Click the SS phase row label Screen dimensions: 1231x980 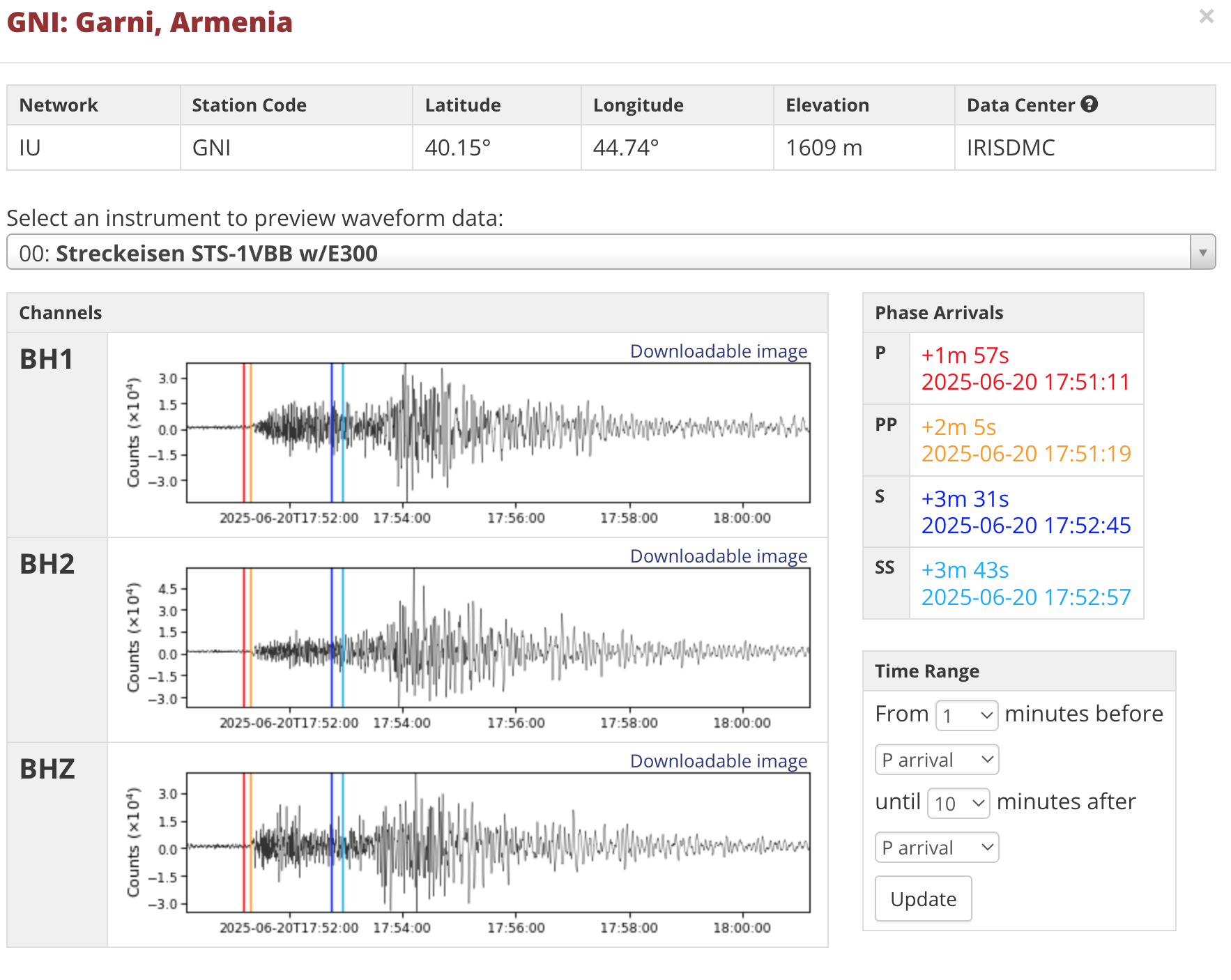[885, 568]
